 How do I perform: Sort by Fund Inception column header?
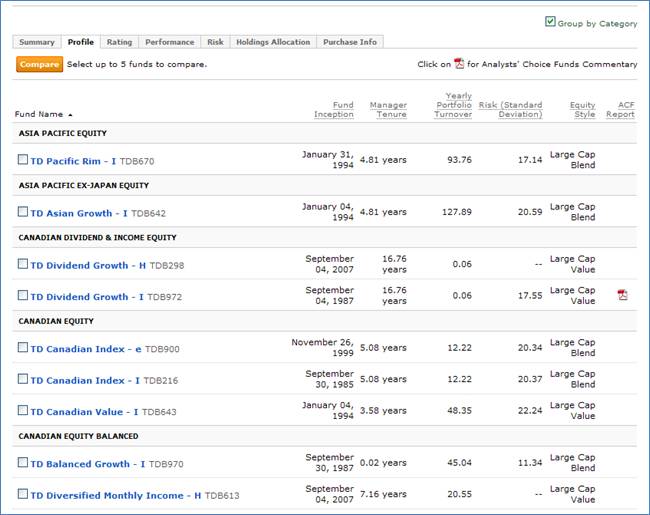(334, 109)
